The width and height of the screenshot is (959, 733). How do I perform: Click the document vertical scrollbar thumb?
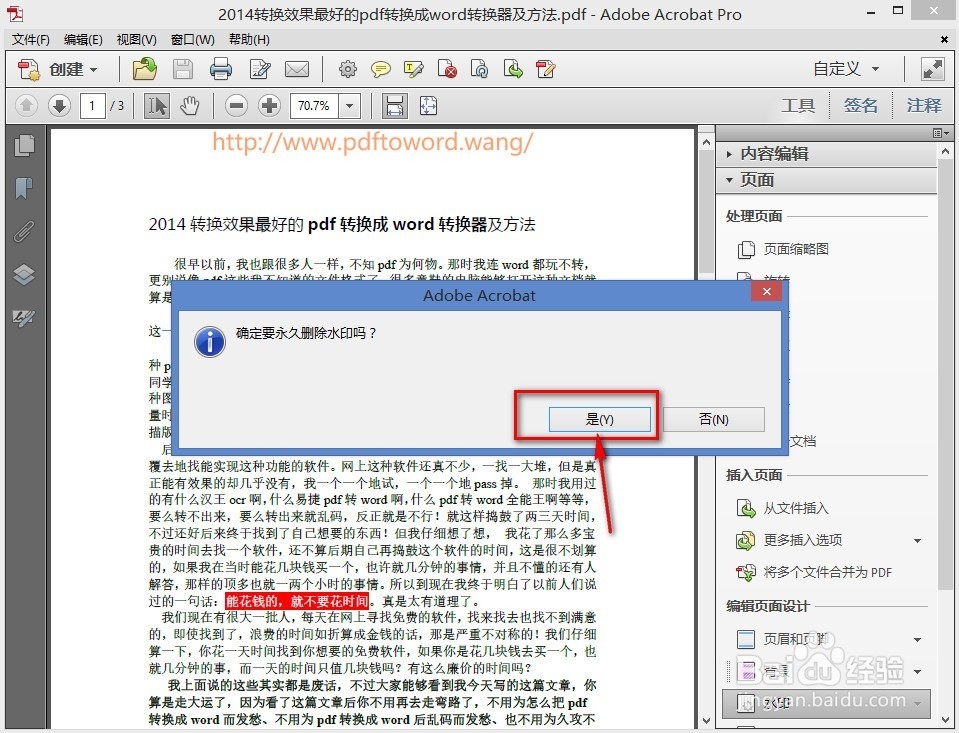tap(706, 212)
